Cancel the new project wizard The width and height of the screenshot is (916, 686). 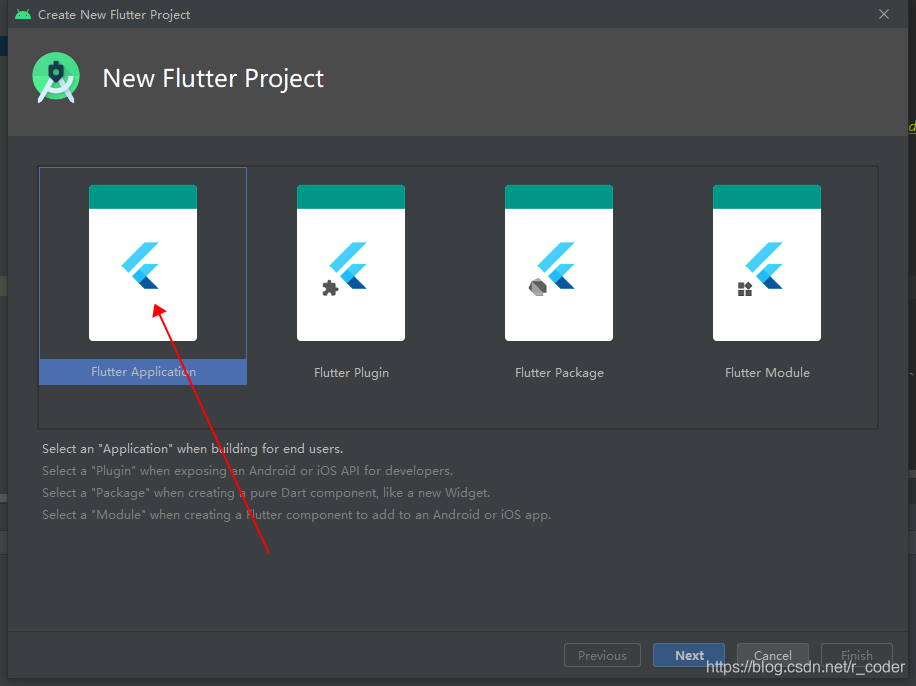772,655
